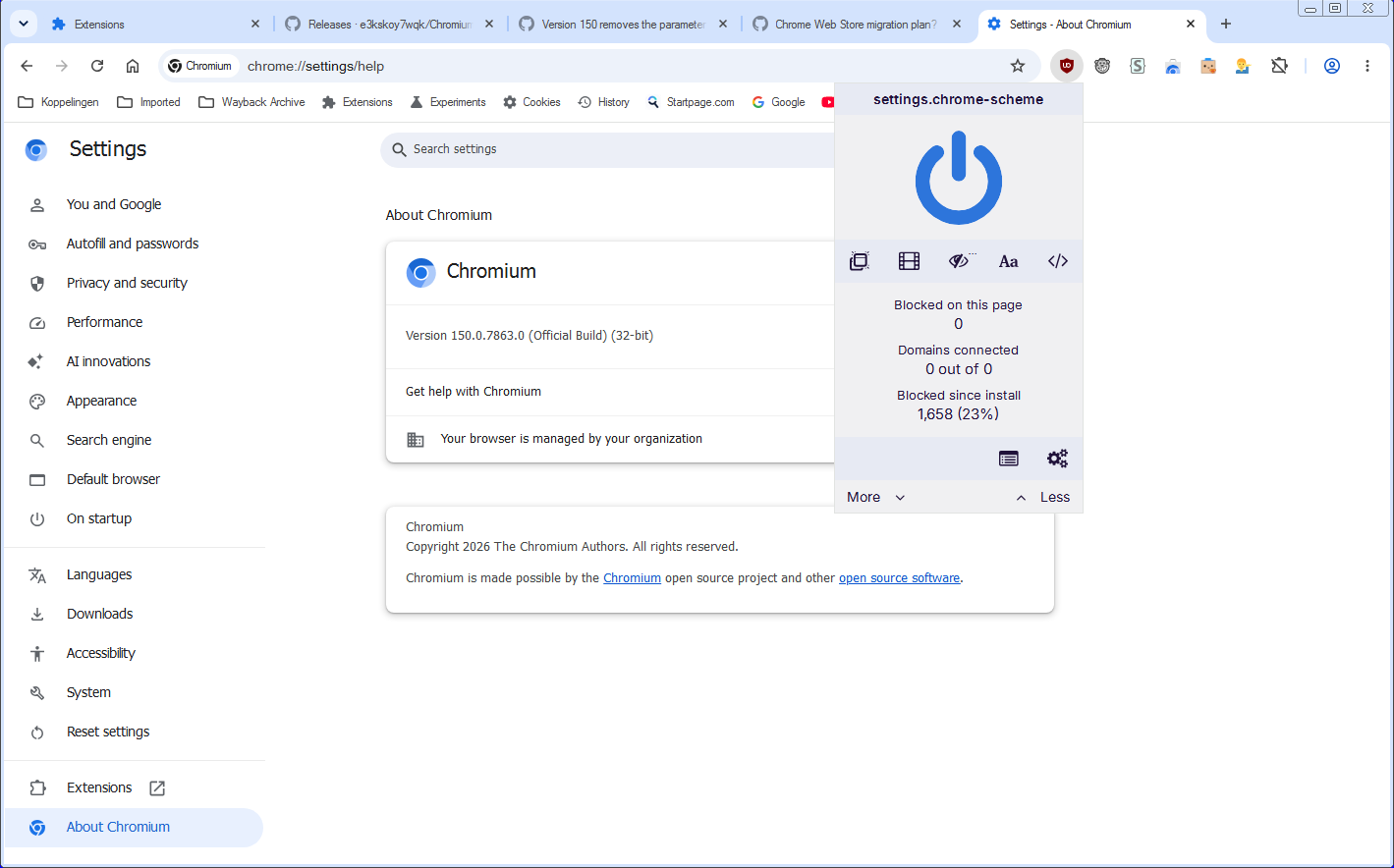The height and width of the screenshot is (868, 1394).
Task: Collapse popup with Less control
Action: point(1043,497)
